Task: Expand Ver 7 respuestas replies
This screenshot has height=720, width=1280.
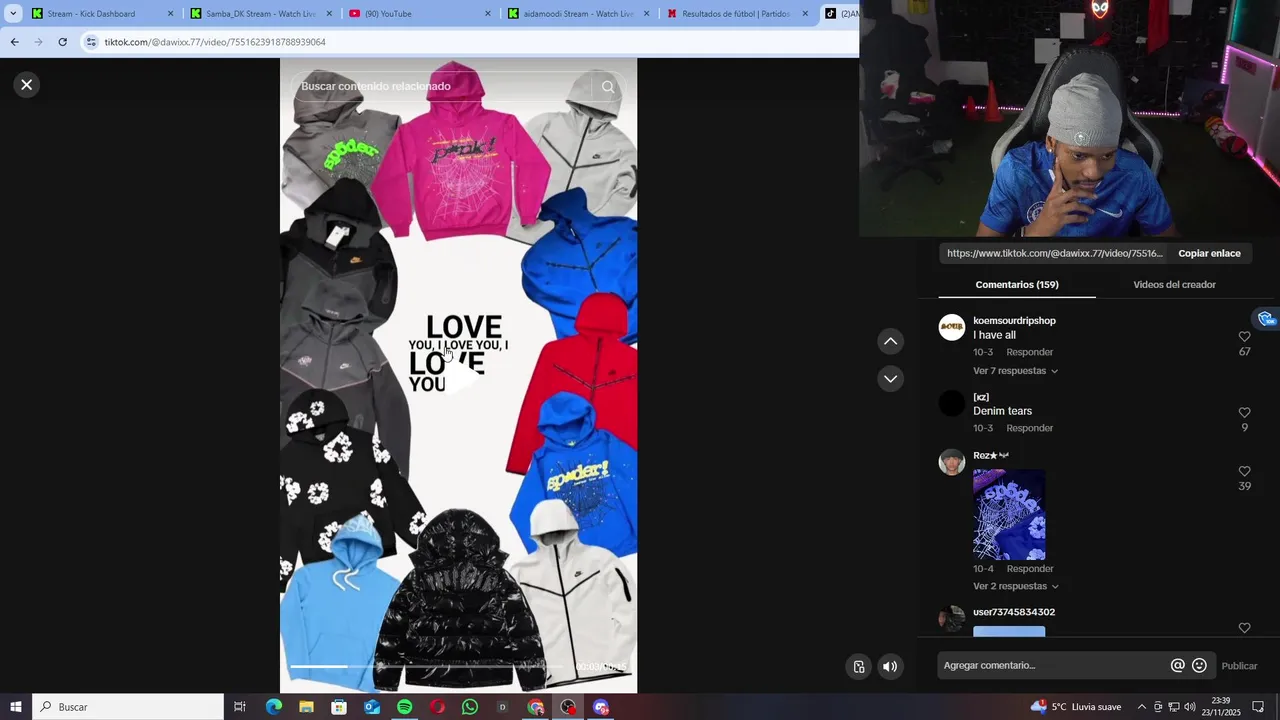Action: (1015, 371)
